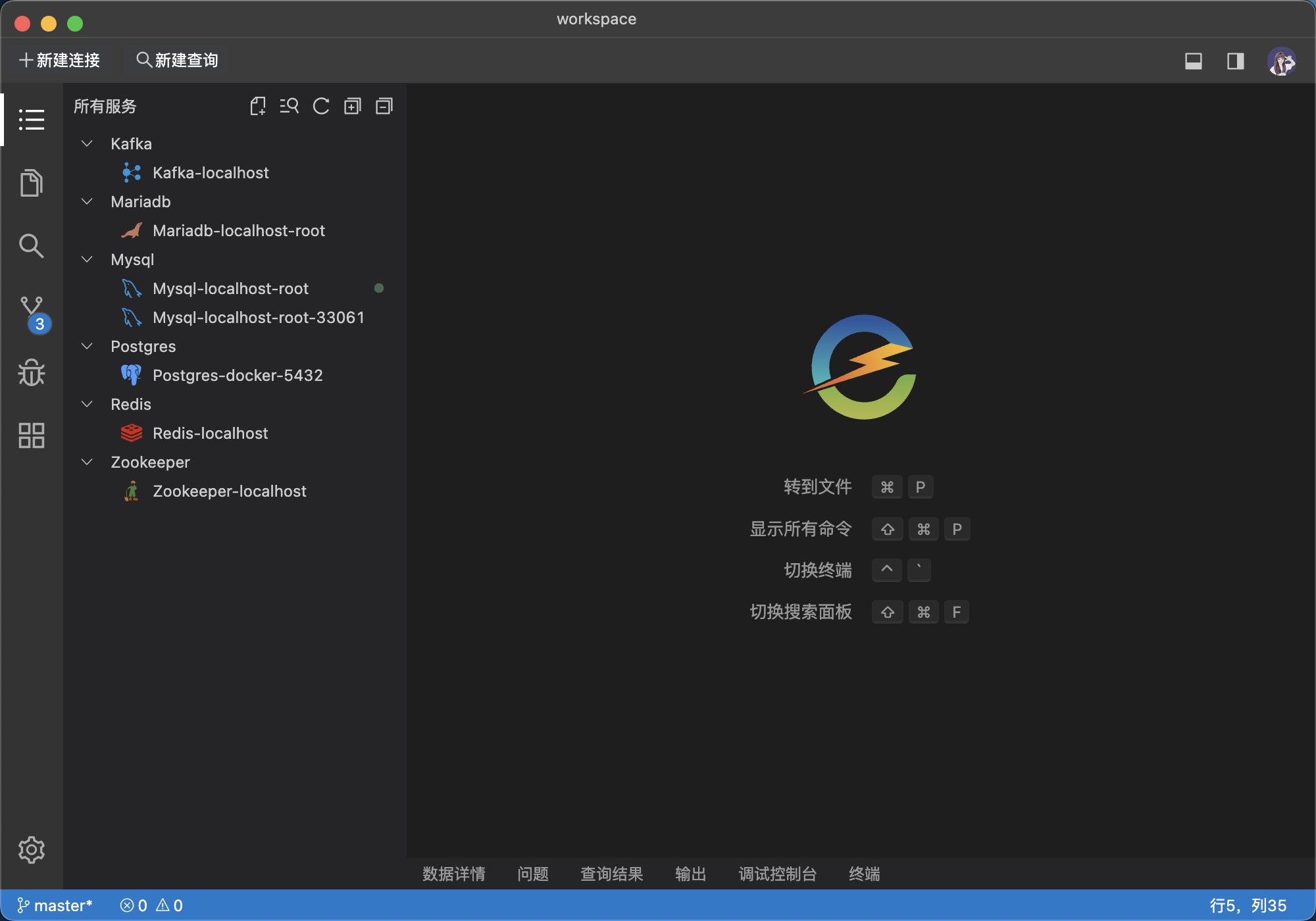The image size is (1316, 921).
Task: Switch to the 调试控制台 tab
Action: click(778, 874)
